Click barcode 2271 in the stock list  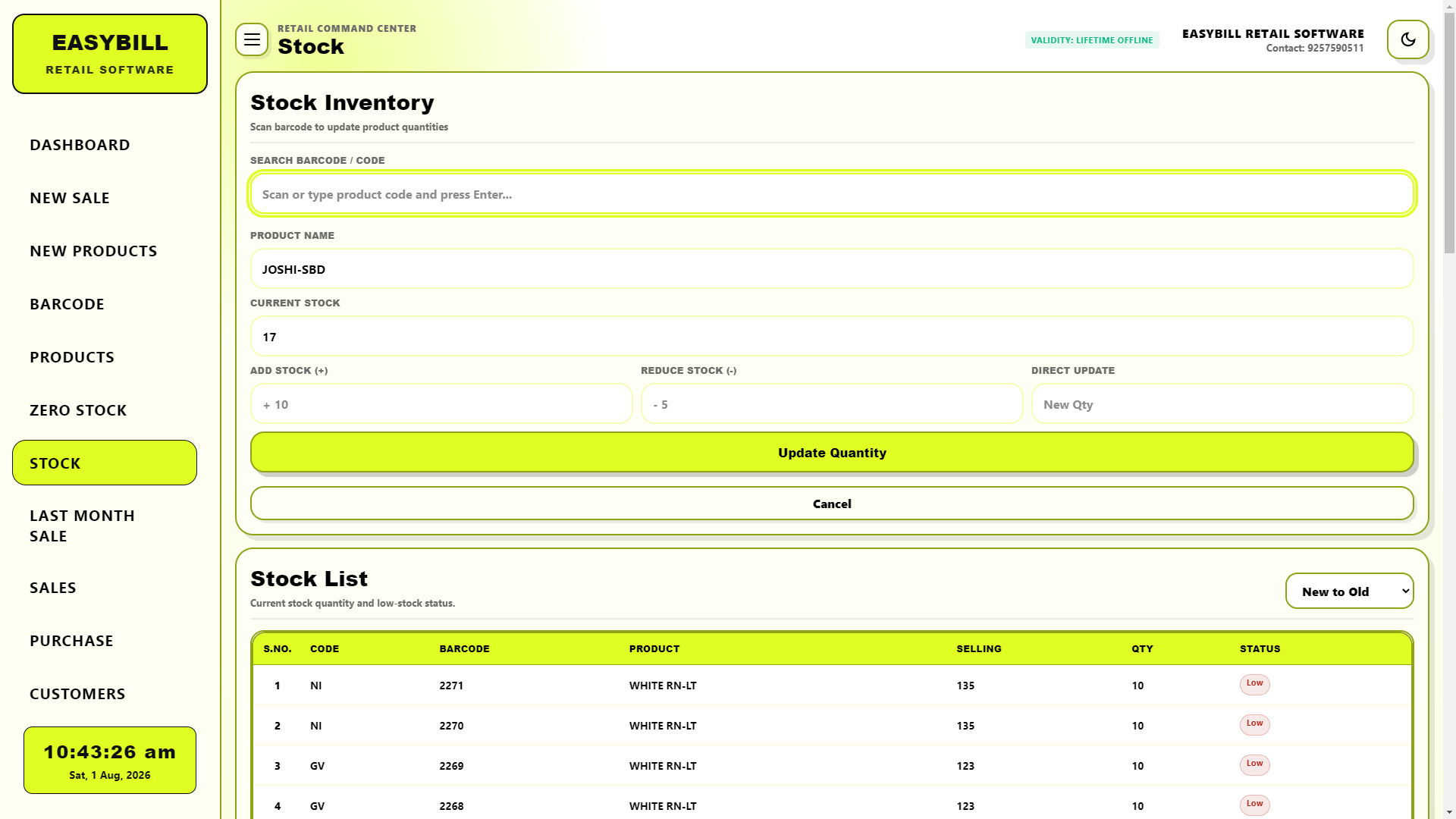(x=451, y=686)
